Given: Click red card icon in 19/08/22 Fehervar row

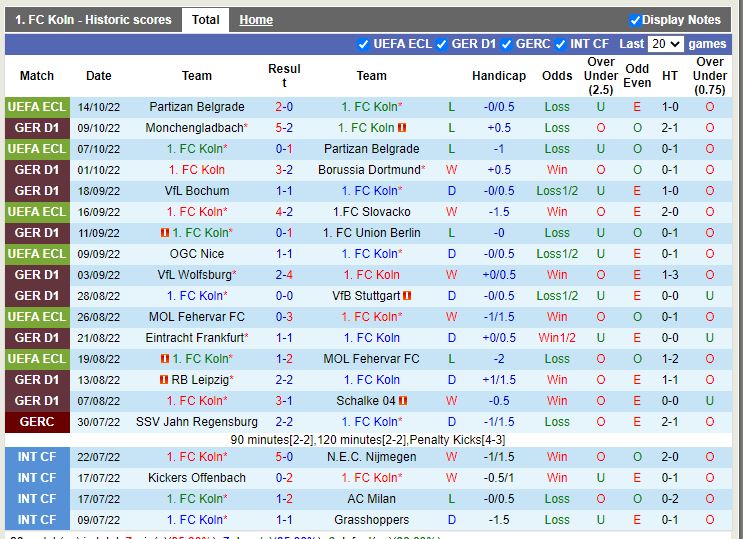Looking at the screenshot, I should (x=165, y=359).
